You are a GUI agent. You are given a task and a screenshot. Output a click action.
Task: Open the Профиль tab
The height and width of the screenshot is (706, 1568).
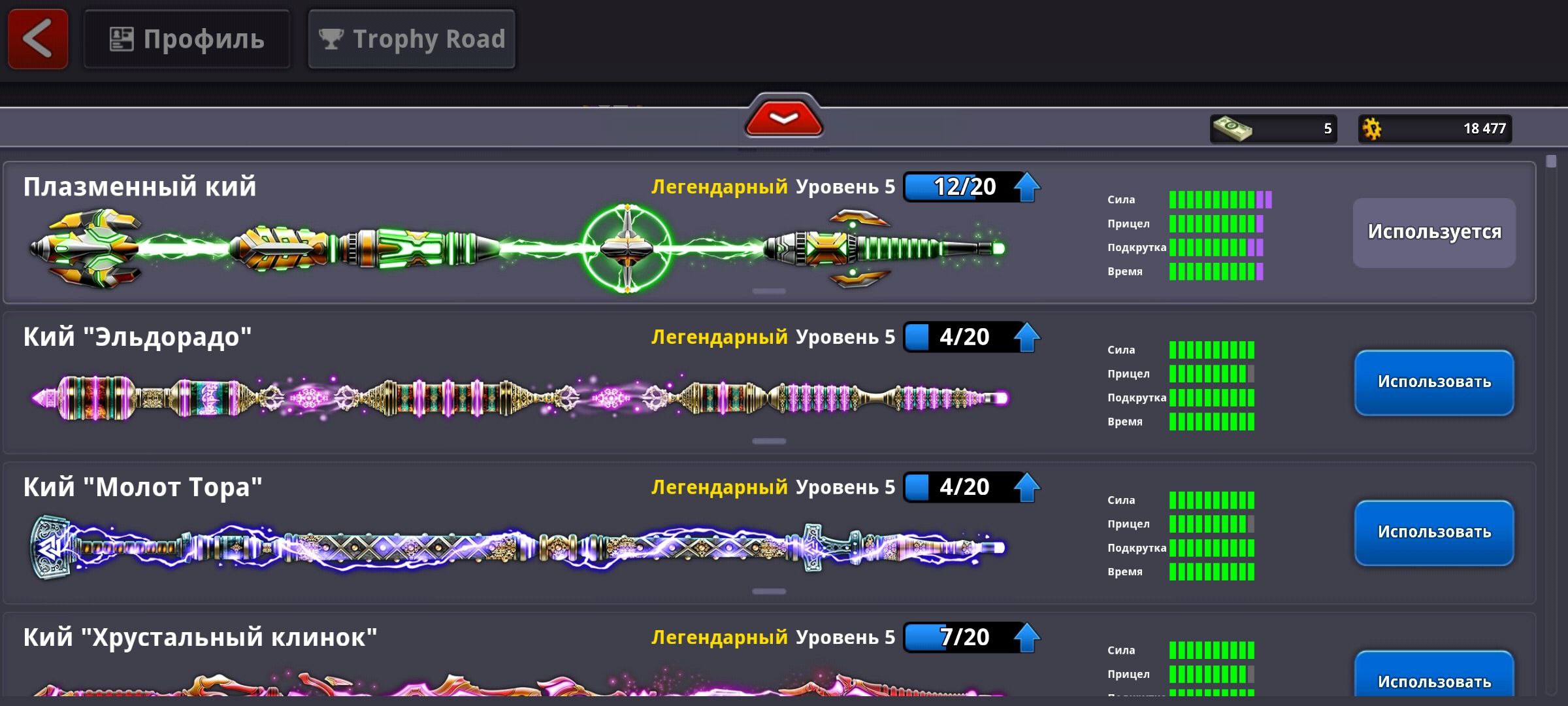[187, 39]
